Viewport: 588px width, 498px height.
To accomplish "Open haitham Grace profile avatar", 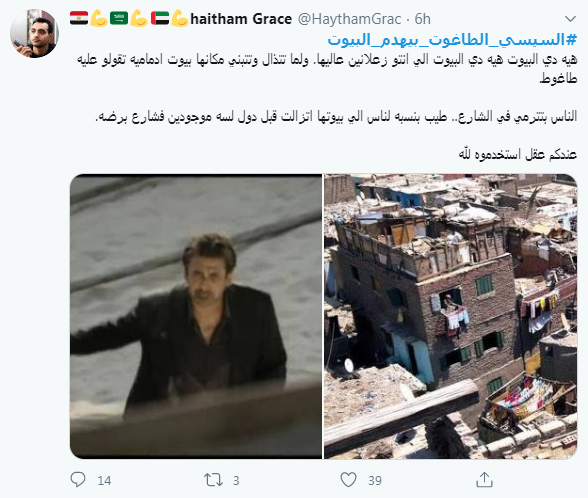I will tap(34, 33).
